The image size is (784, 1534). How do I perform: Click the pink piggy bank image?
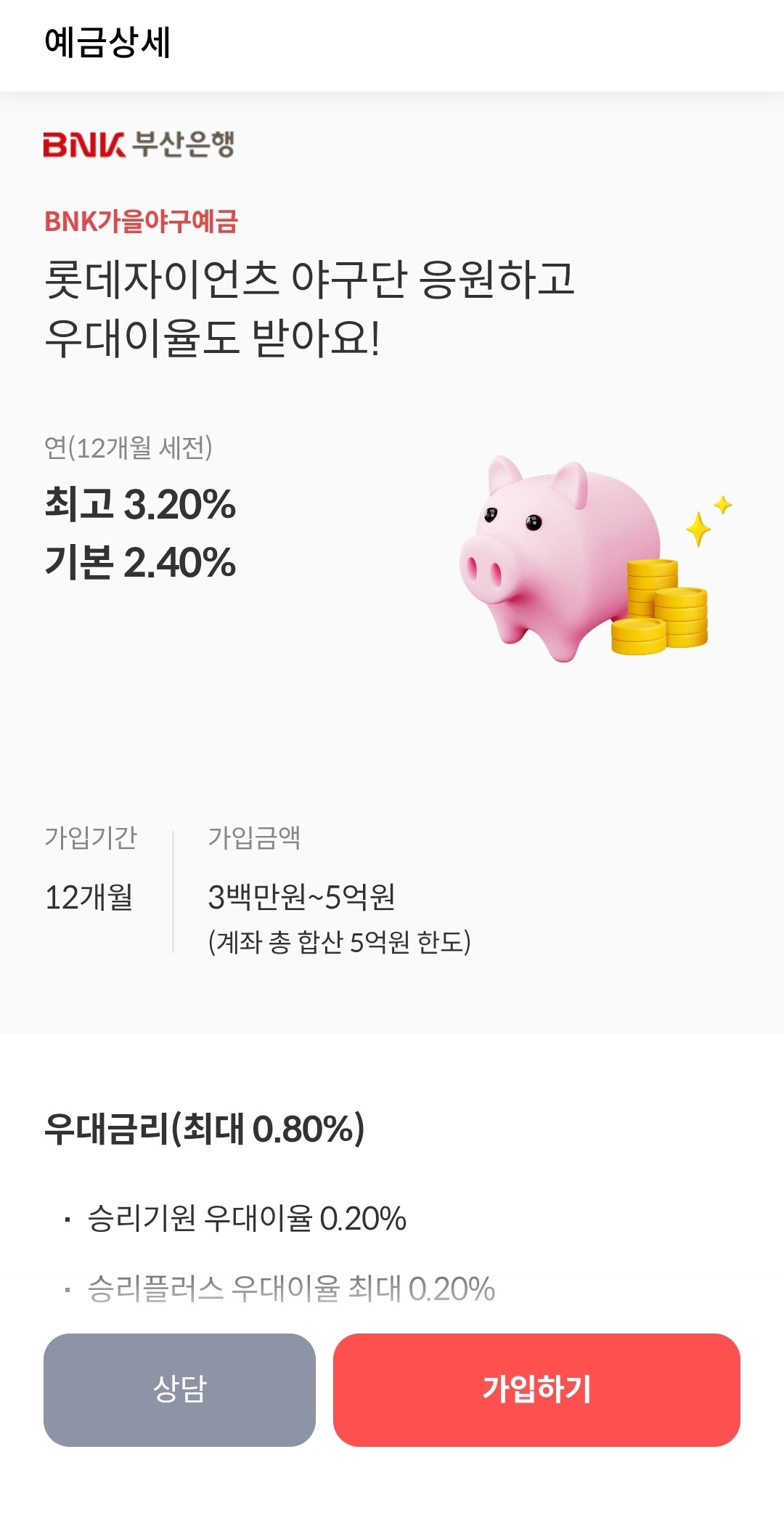coord(559,558)
